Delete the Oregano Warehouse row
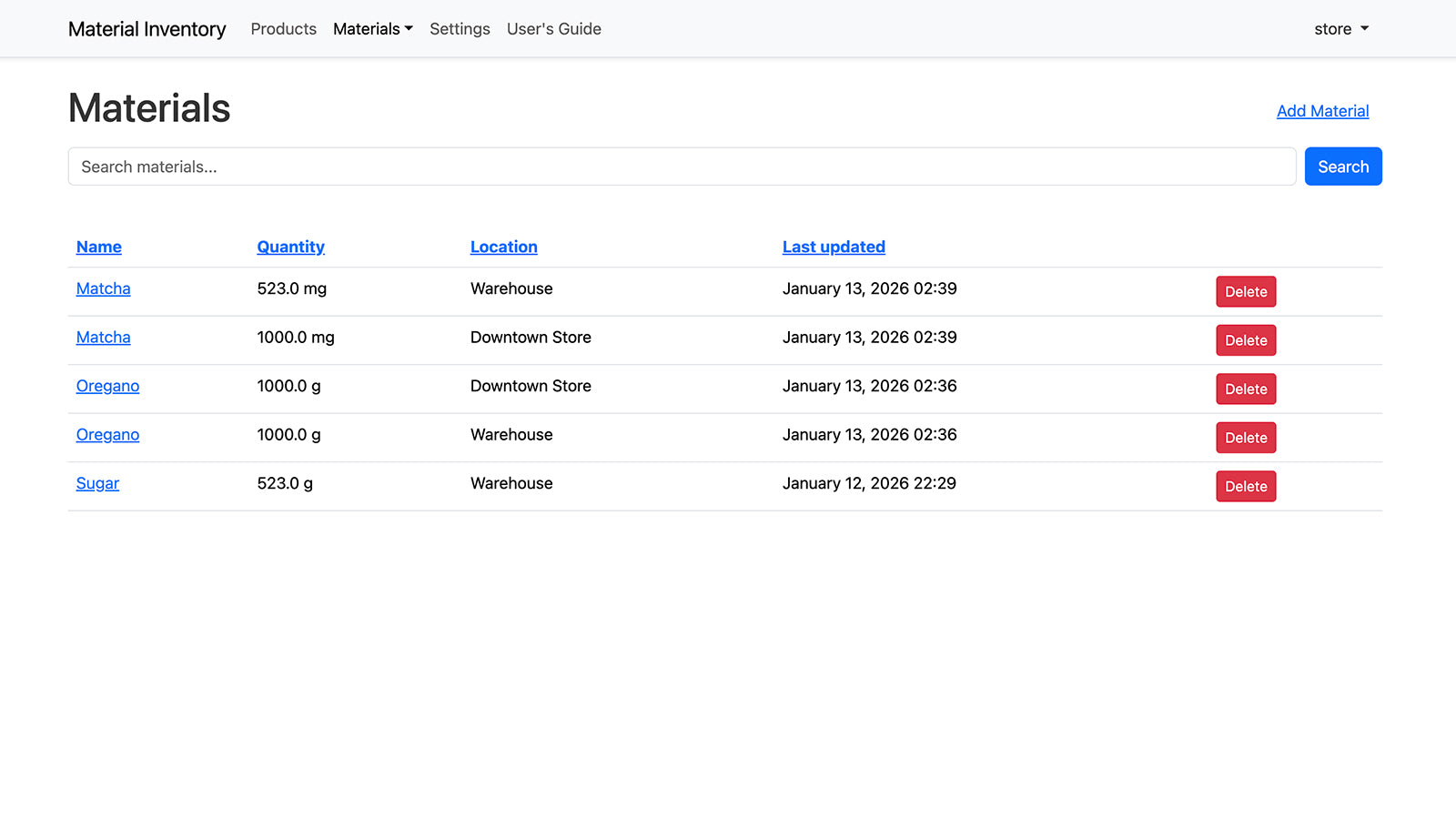Viewport: 1456px width, 819px height. (x=1245, y=438)
